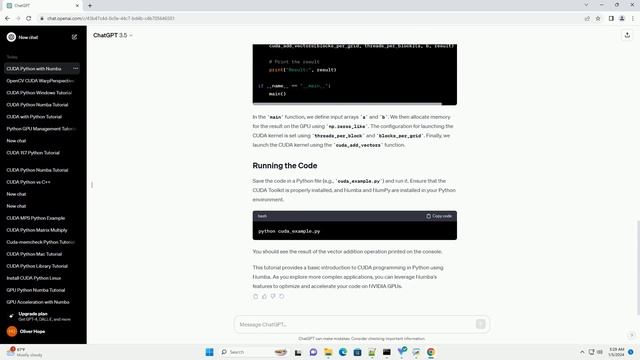Click the browser forward arrow
This screenshot has width=640, height=360.
[x=18, y=18]
